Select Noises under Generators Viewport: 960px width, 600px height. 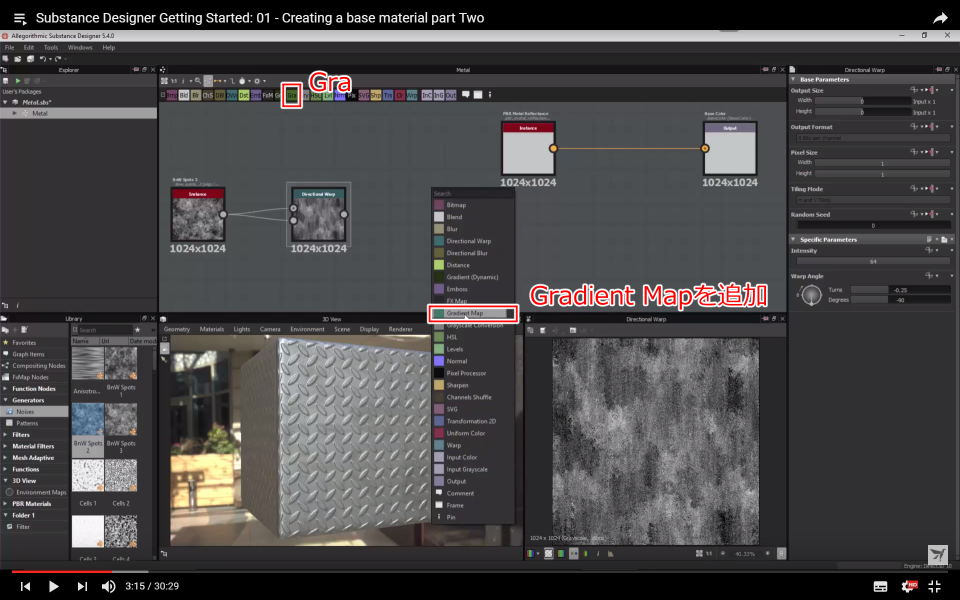coord(34,411)
